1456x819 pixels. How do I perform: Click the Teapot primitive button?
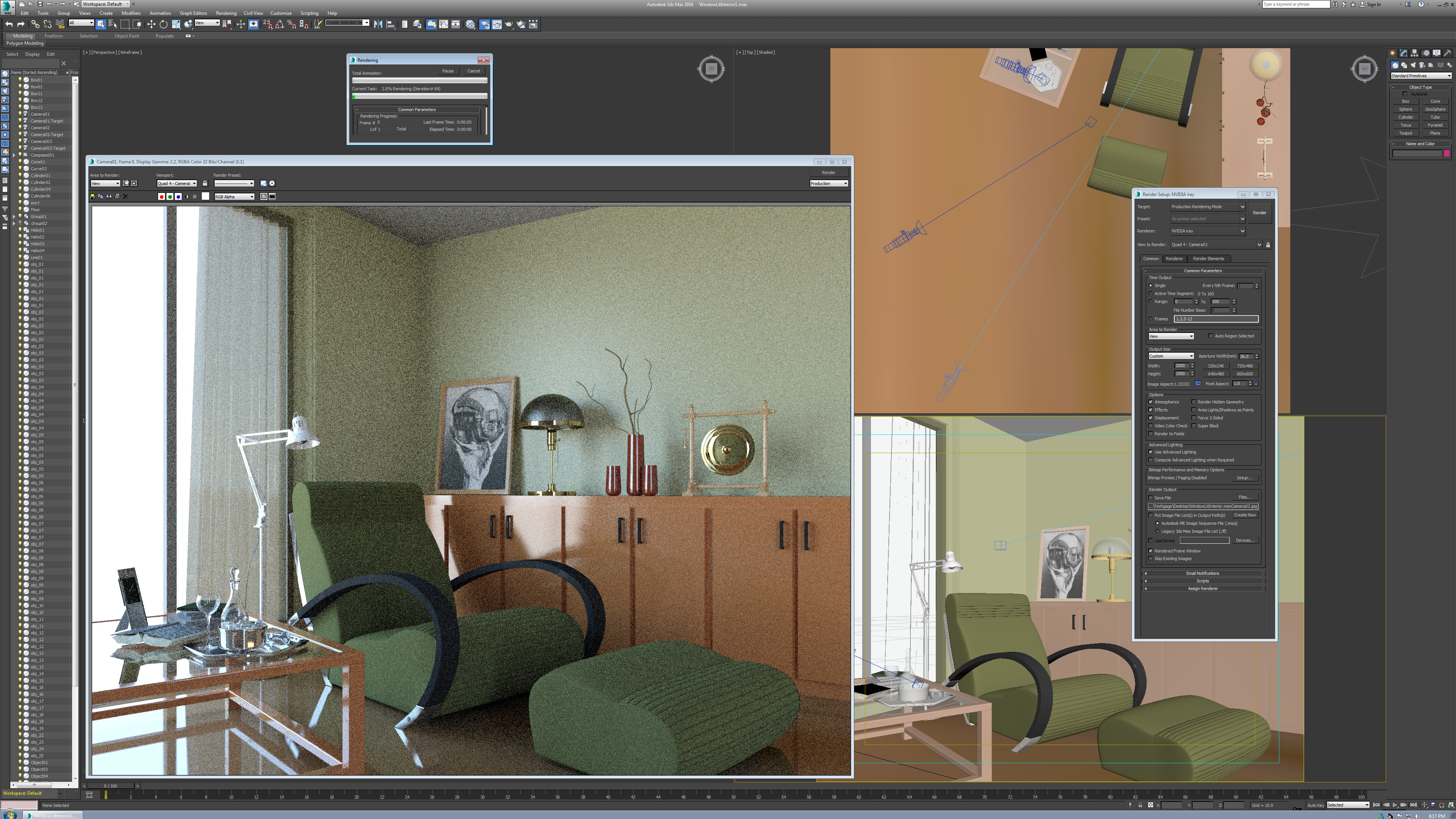click(x=1405, y=133)
